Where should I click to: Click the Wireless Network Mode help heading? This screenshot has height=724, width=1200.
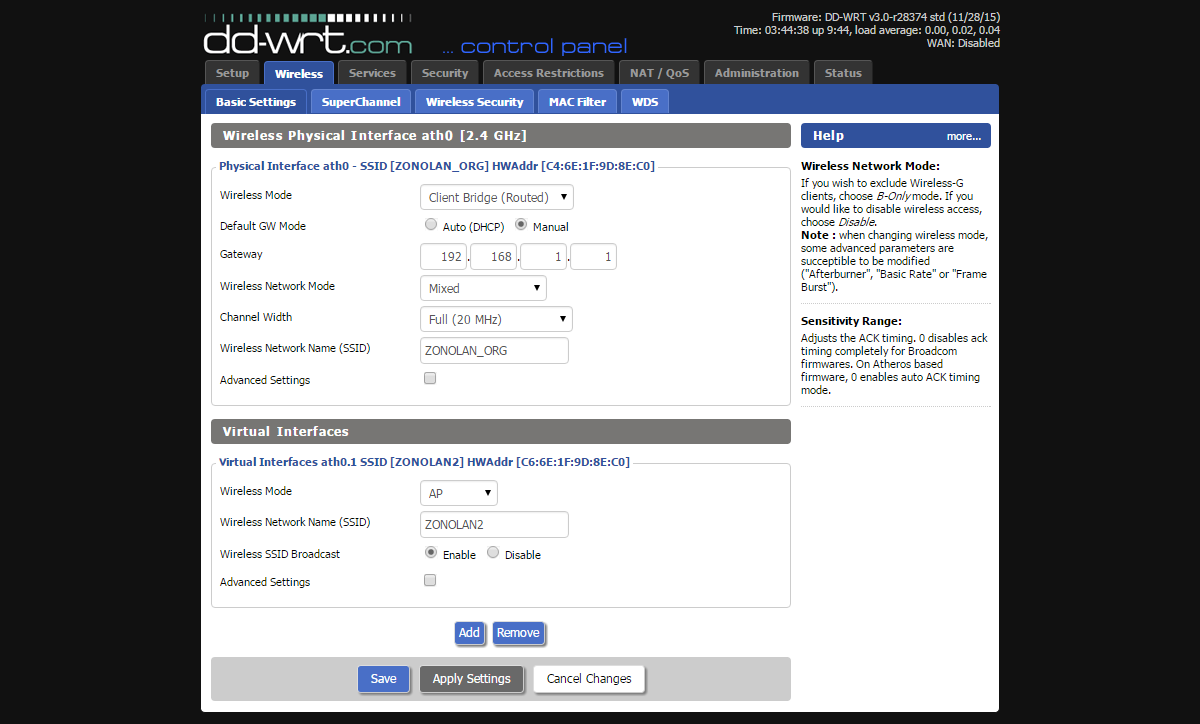pyautogui.click(x=870, y=166)
